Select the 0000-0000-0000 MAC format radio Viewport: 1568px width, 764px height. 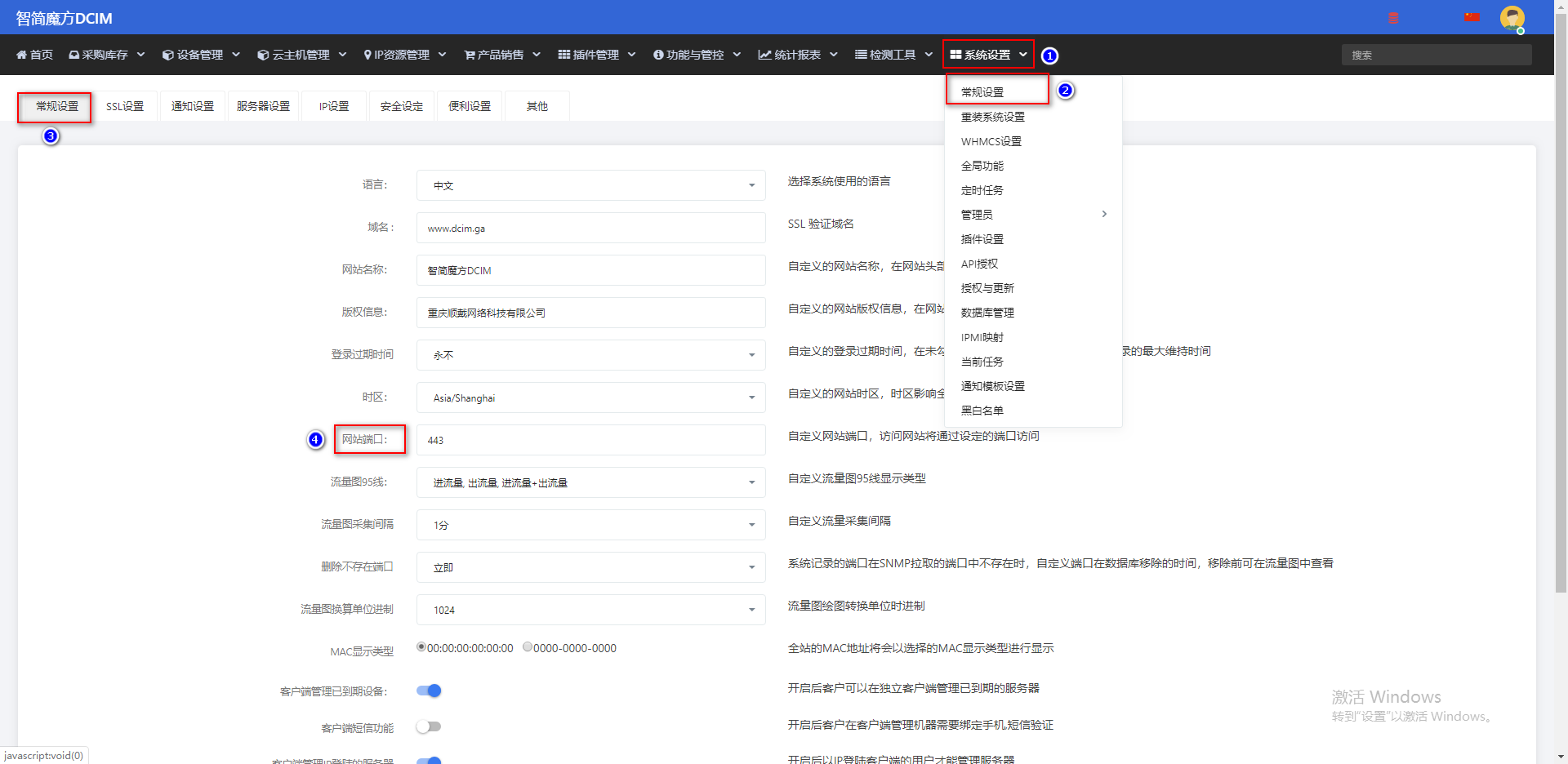528,647
